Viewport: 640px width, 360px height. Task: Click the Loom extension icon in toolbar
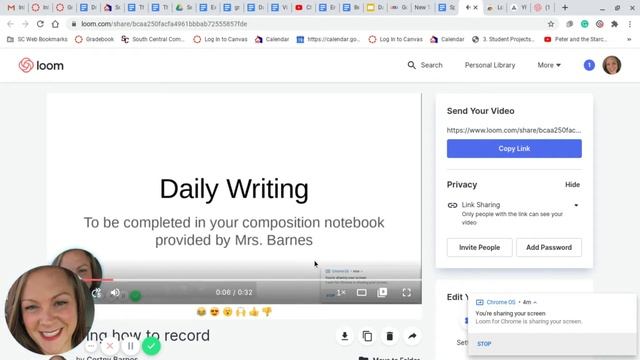(x=599, y=24)
